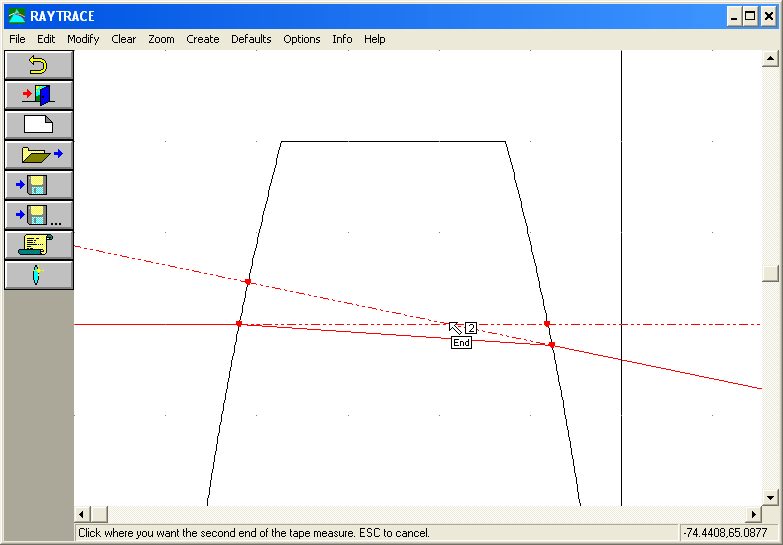Click the Exit door icon button
Viewport: 783px width, 545px height.
point(38,95)
